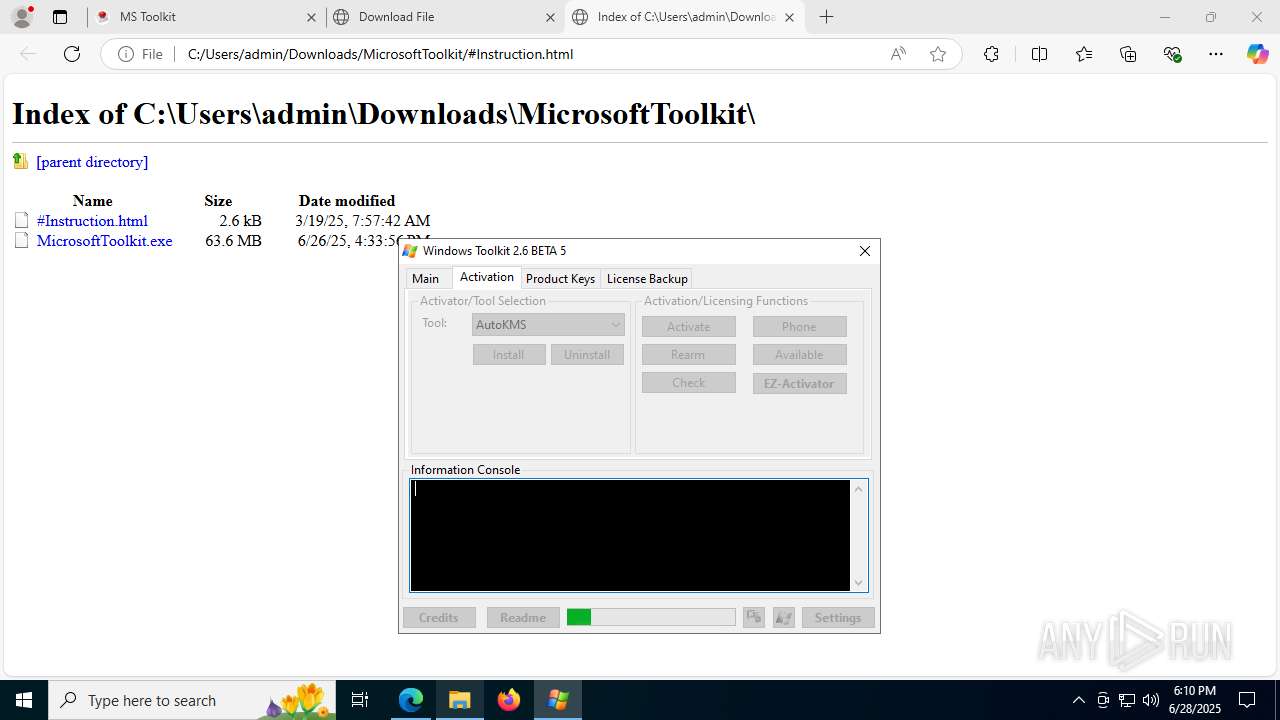1280x720 pixels.
Task: Click the network icon in system tray
Action: (1126, 700)
